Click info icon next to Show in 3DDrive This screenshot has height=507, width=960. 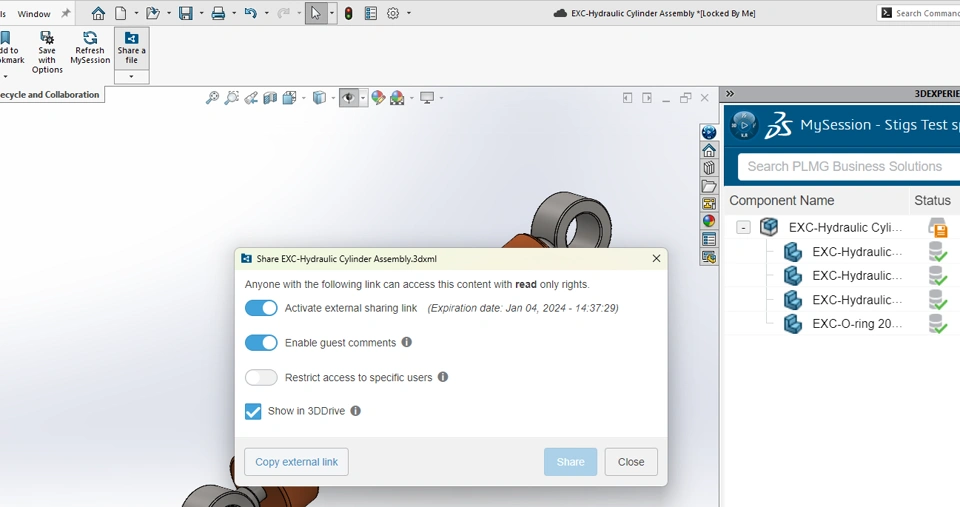pos(355,411)
